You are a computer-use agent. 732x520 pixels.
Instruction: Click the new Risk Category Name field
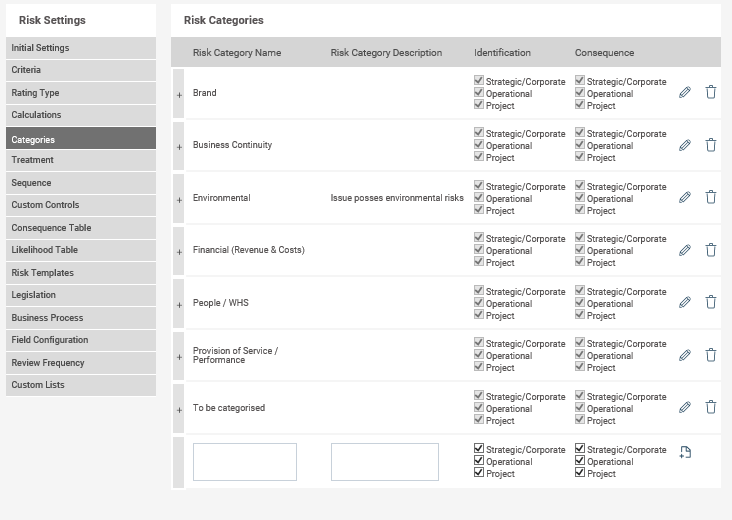(245, 462)
